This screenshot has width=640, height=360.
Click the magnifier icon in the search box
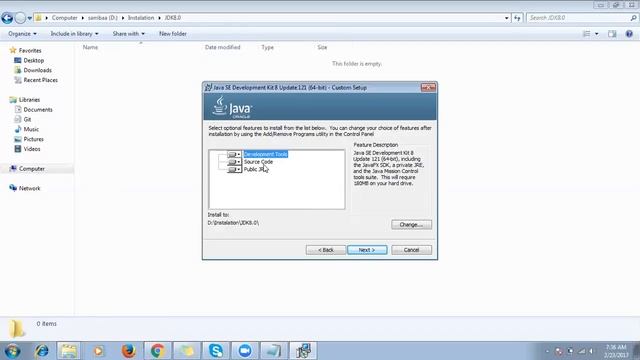click(x=633, y=18)
